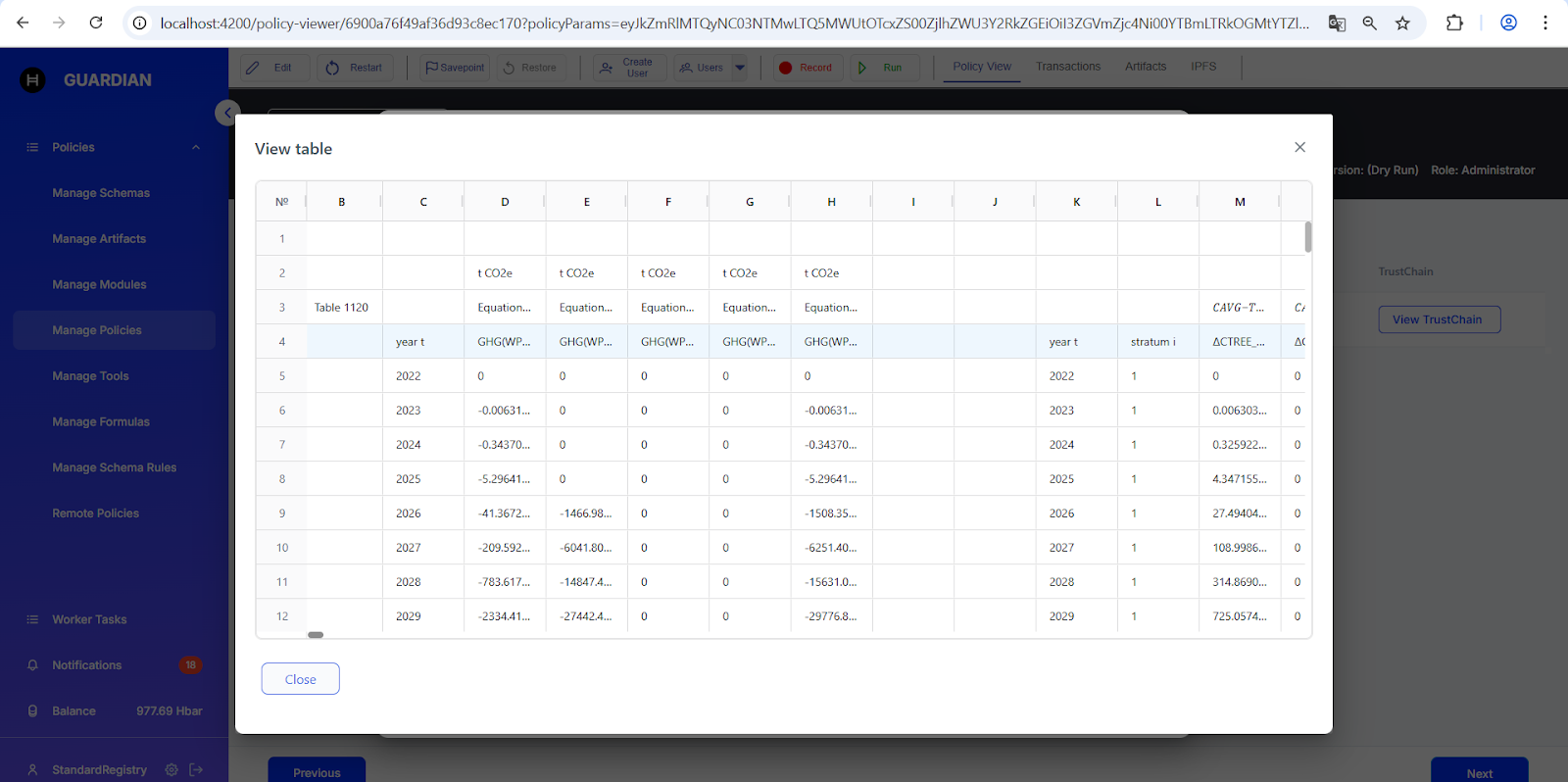
Task: Open Notifications bell in sidebar
Action: (x=32, y=665)
